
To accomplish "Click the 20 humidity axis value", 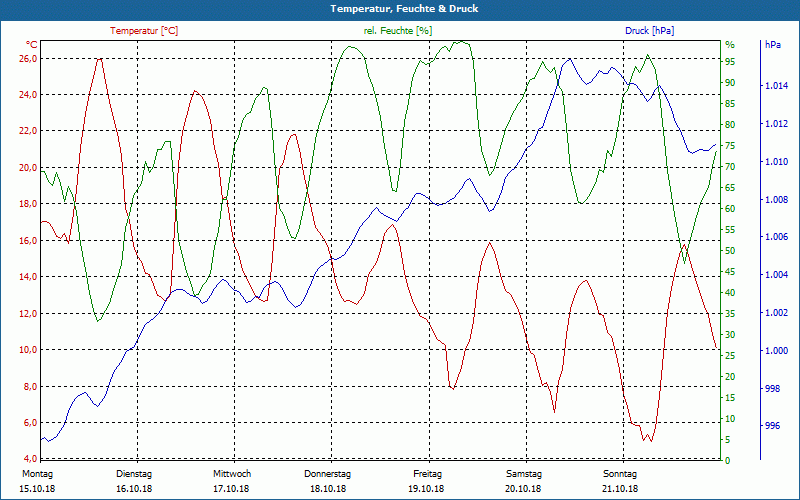I will 730,377.
